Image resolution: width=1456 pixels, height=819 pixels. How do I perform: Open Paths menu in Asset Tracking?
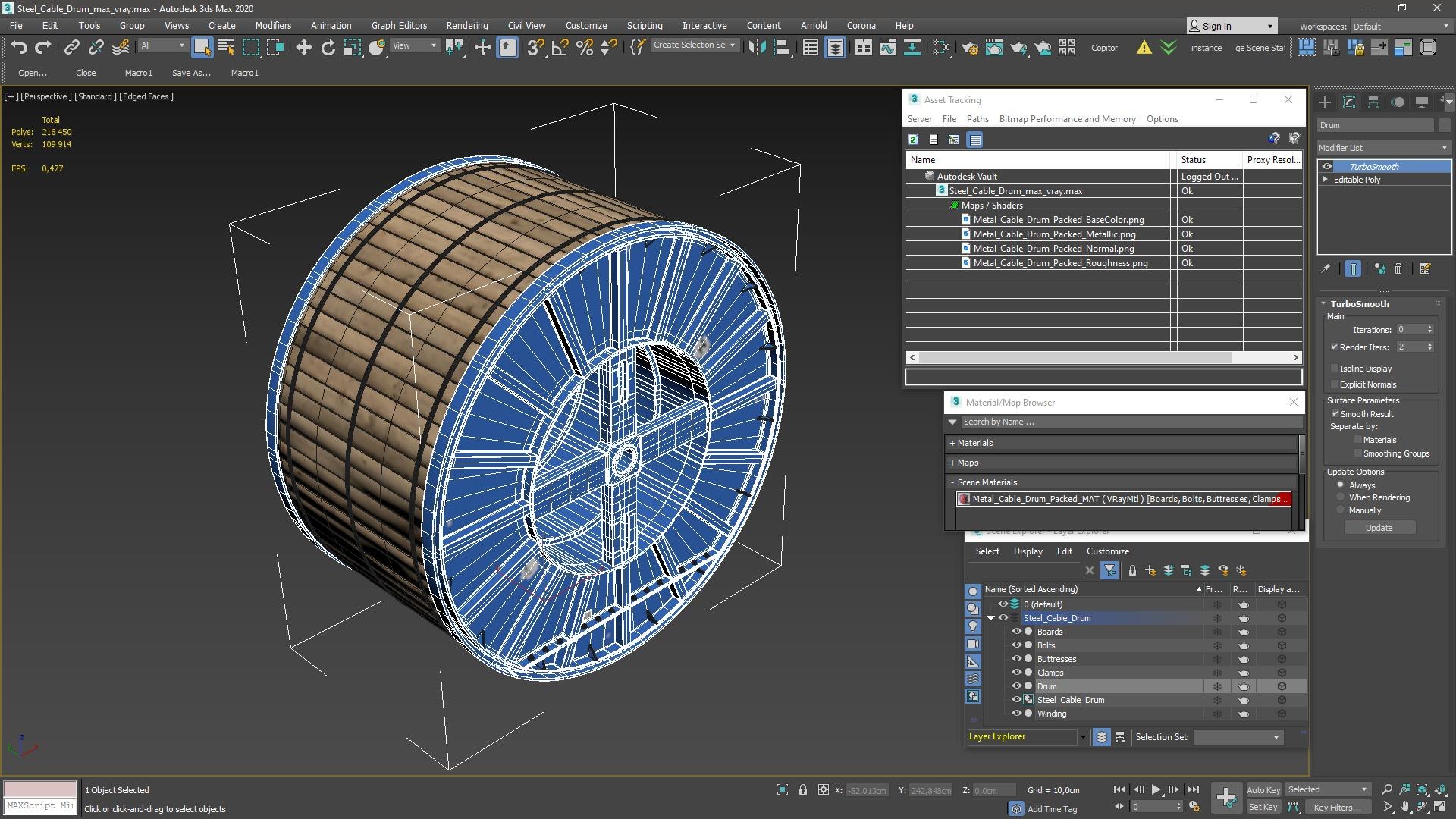(x=977, y=119)
